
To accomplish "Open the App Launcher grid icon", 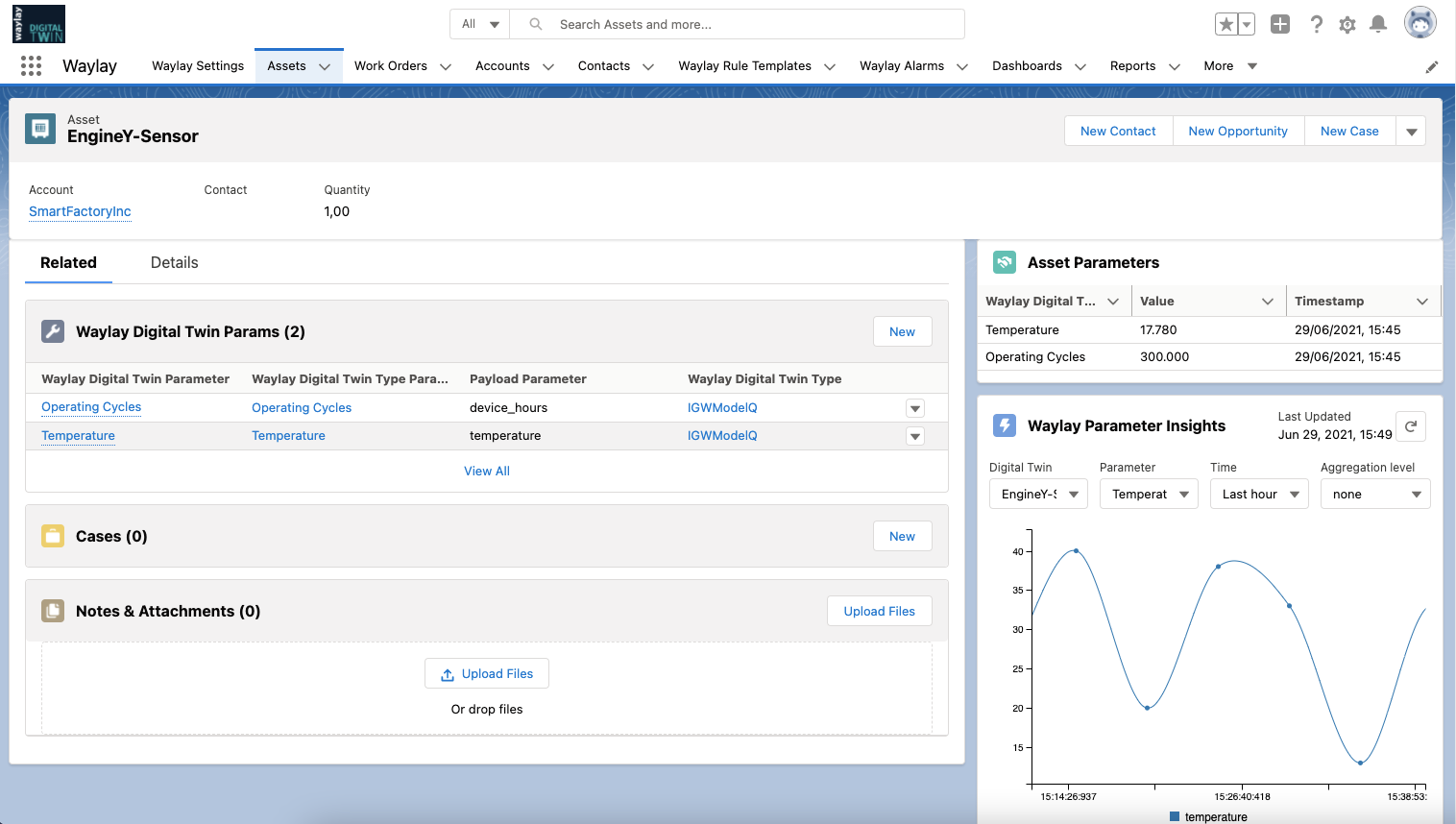I will (31, 65).
